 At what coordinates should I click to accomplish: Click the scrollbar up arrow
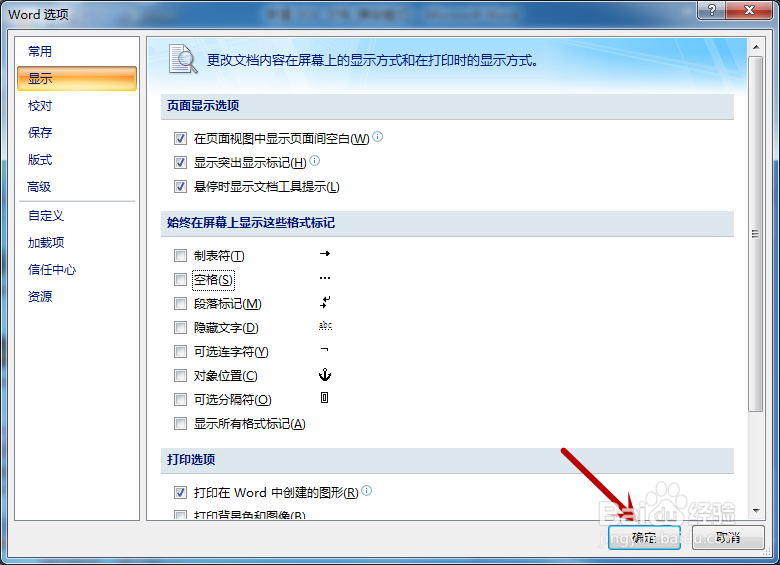(756, 47)
